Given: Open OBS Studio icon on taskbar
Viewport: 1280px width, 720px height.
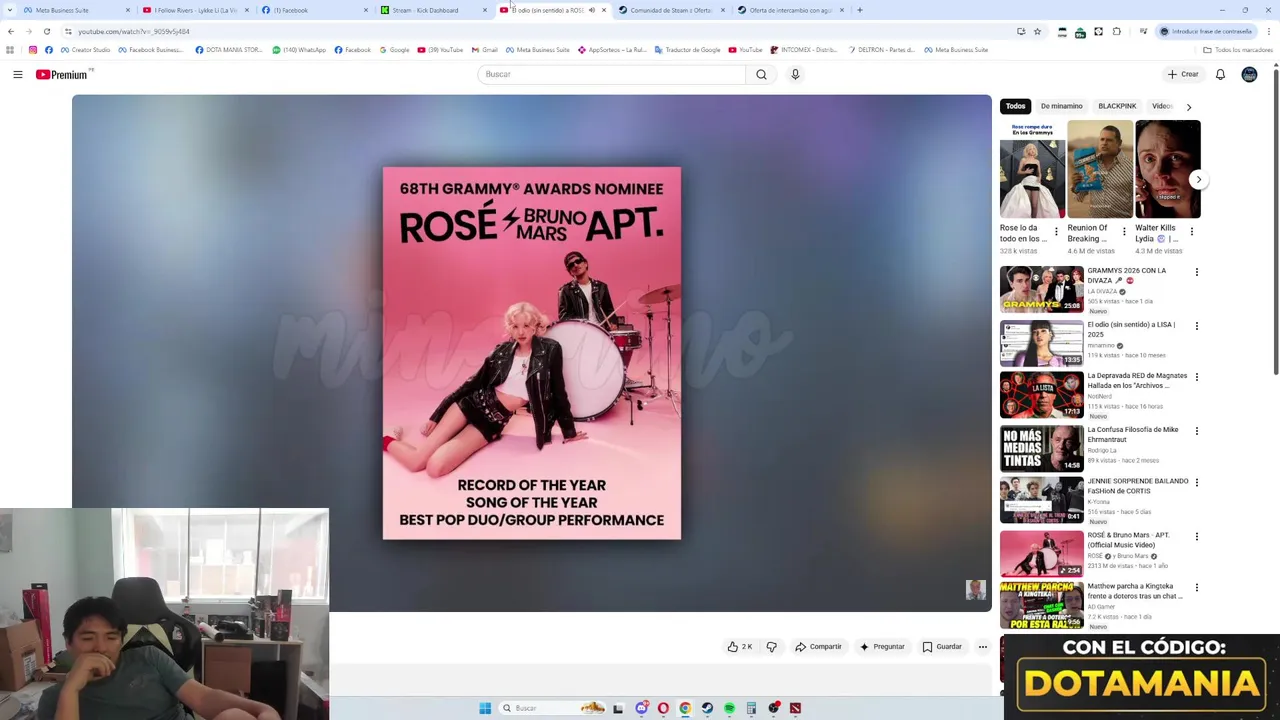Looking at the screenshot, I should pos(773,708).
